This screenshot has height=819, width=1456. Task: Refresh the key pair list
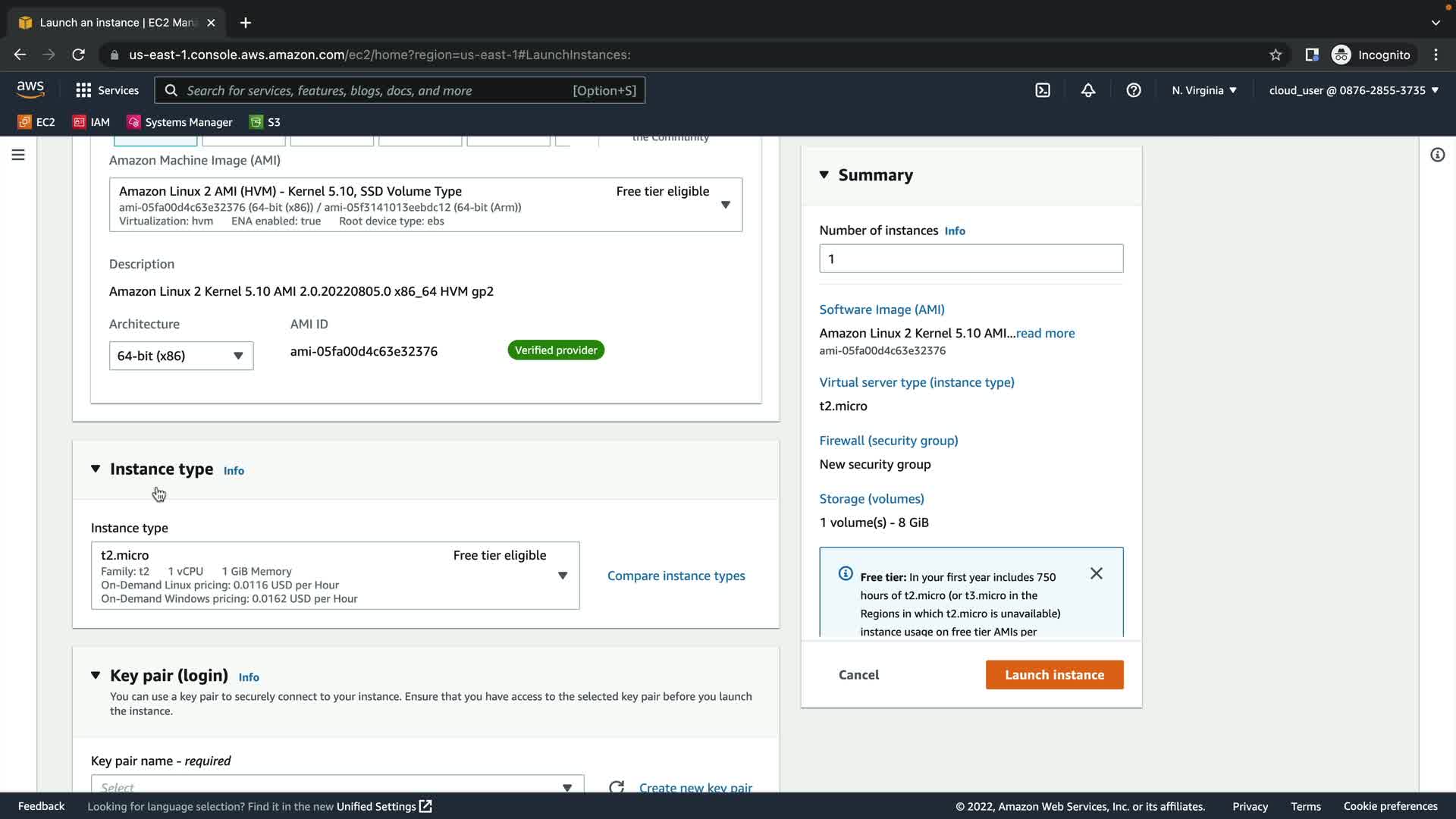[x=617, y=786]
